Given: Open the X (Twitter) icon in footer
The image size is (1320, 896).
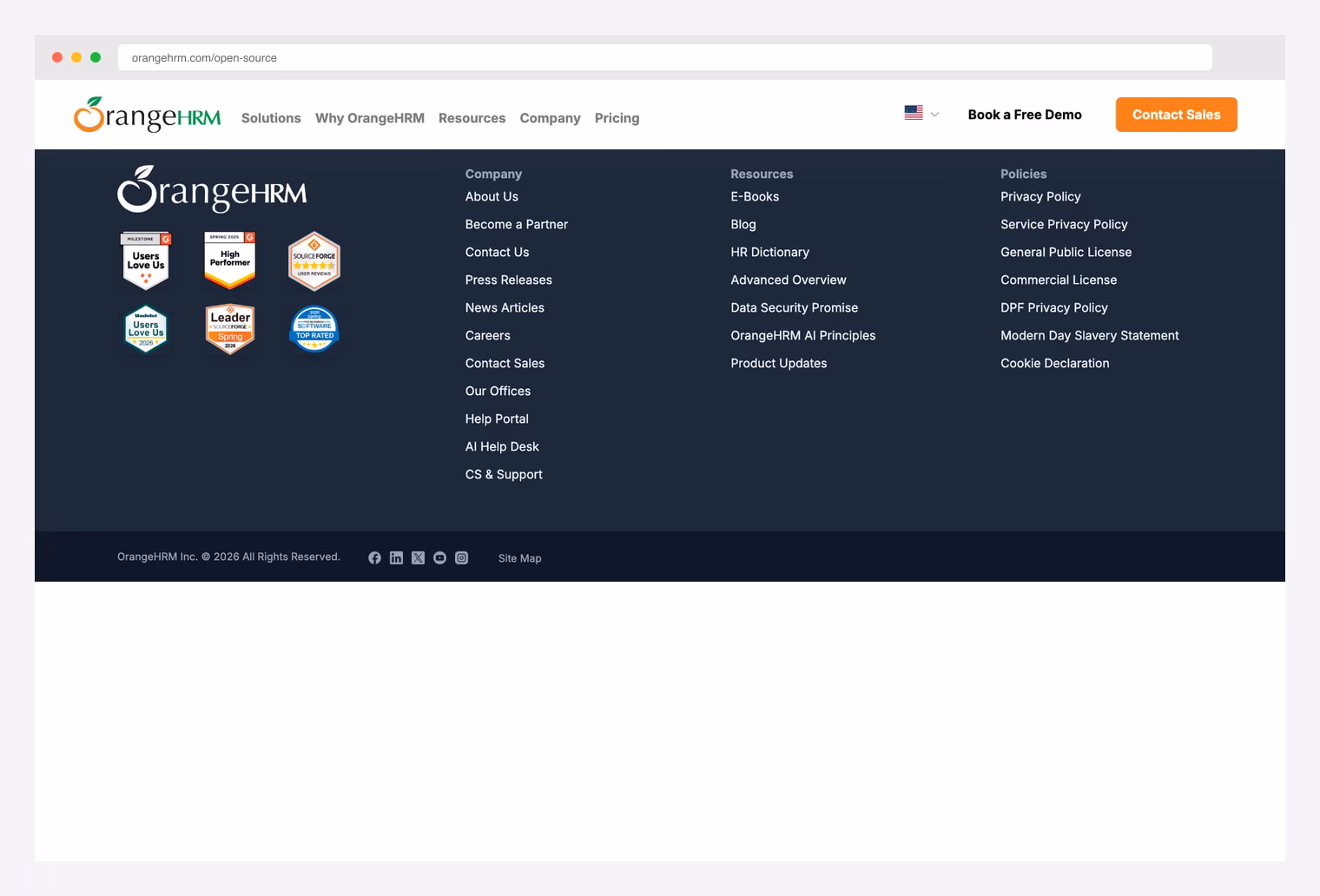Looking at the screenshot, I should pyautogui.click(x=419, y=557).
